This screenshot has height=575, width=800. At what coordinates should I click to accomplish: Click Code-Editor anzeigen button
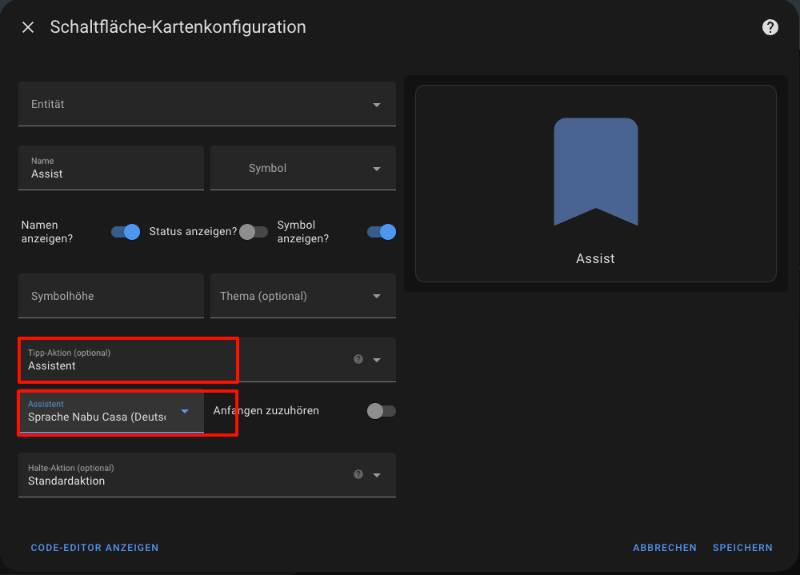94,547
